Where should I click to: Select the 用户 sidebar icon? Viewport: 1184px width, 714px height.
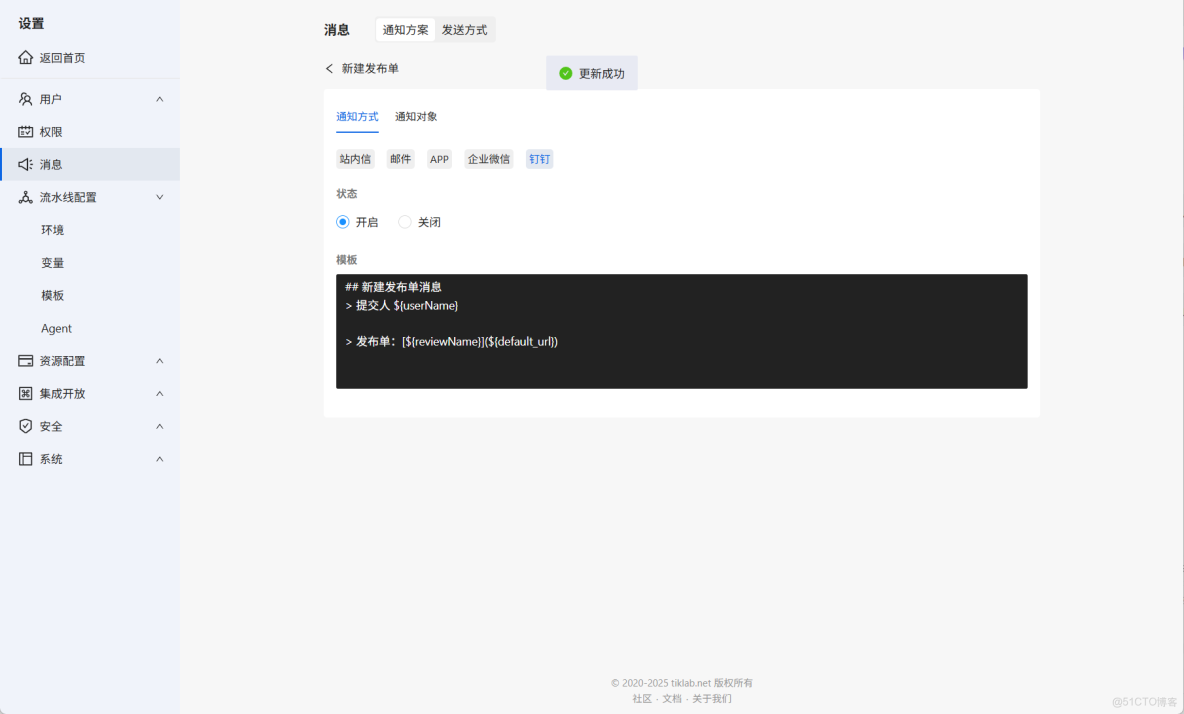(24, 98)
